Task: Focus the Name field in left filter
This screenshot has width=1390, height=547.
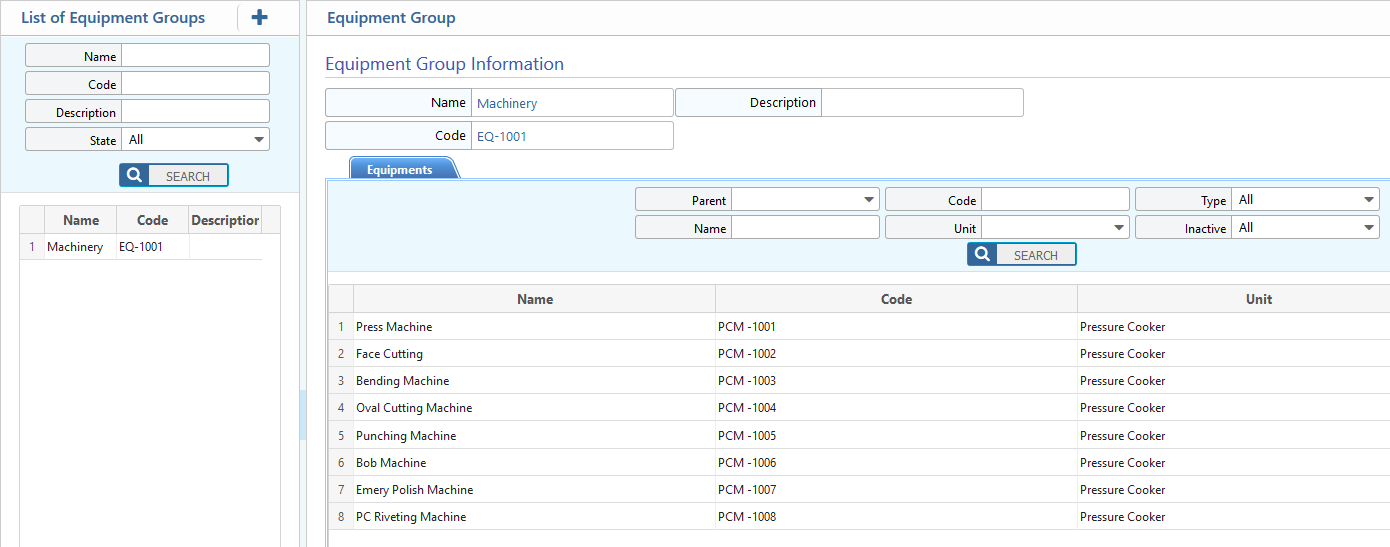Action: tap(195, 56)
